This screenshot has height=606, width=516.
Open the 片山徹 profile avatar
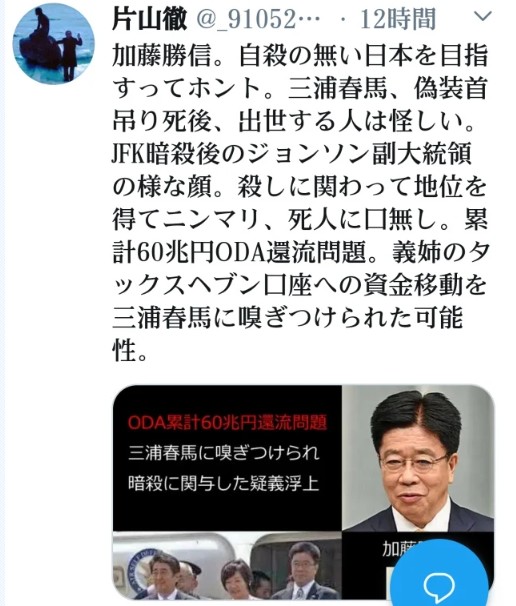54,44
